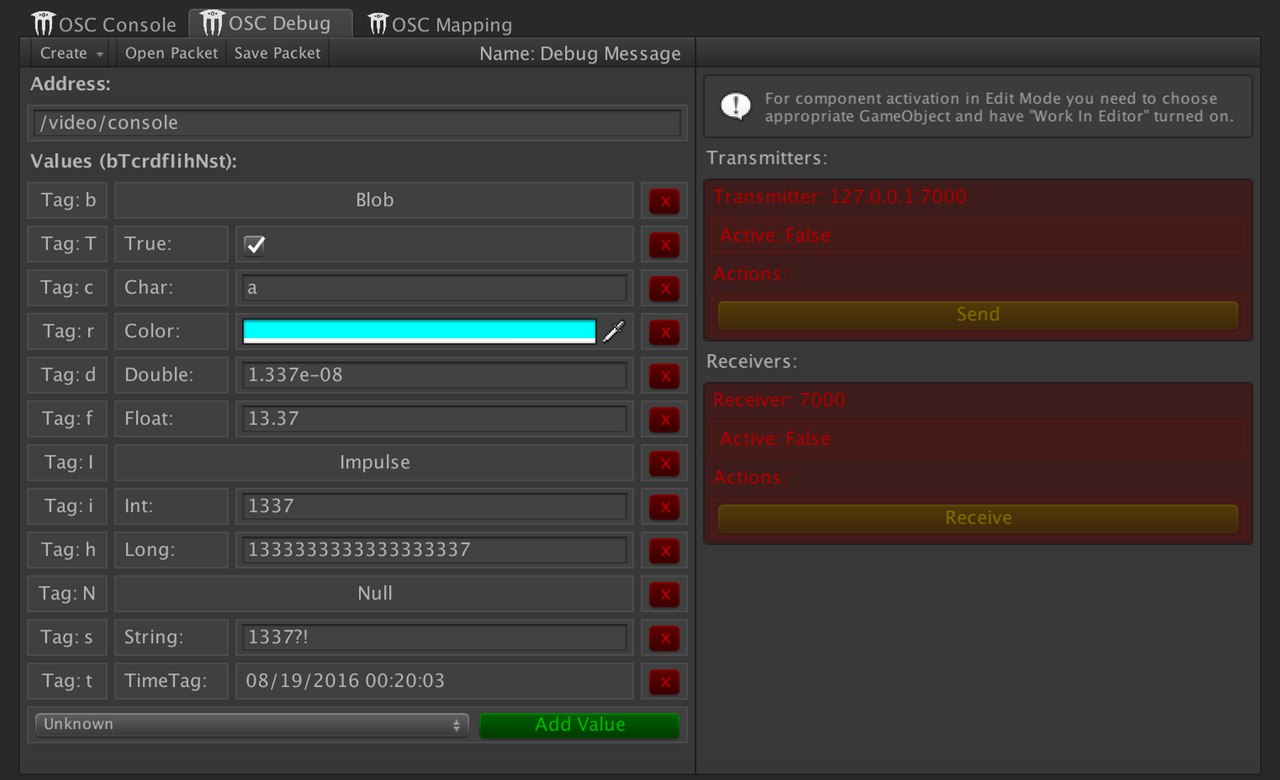Uncheck the True checkbox for Tag T

255,243
